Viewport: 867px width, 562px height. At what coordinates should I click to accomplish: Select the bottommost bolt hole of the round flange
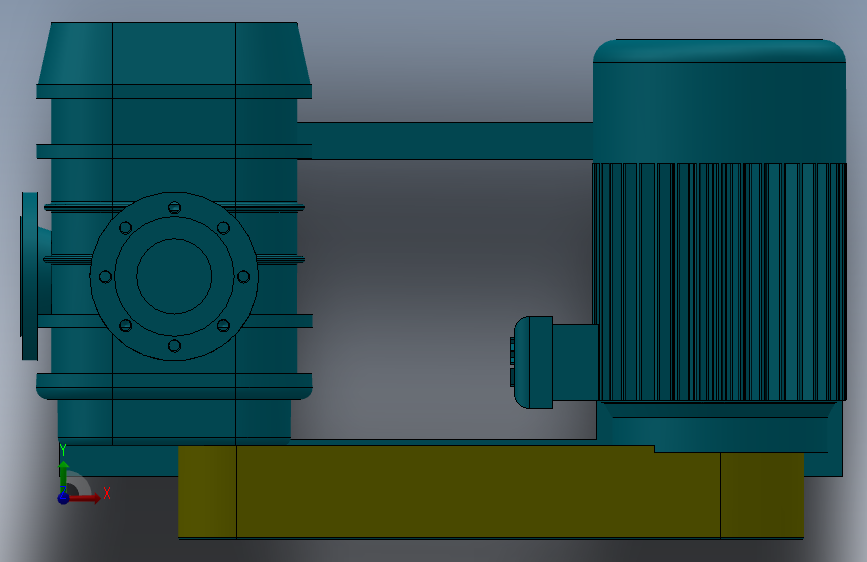(x=174, y=346)
